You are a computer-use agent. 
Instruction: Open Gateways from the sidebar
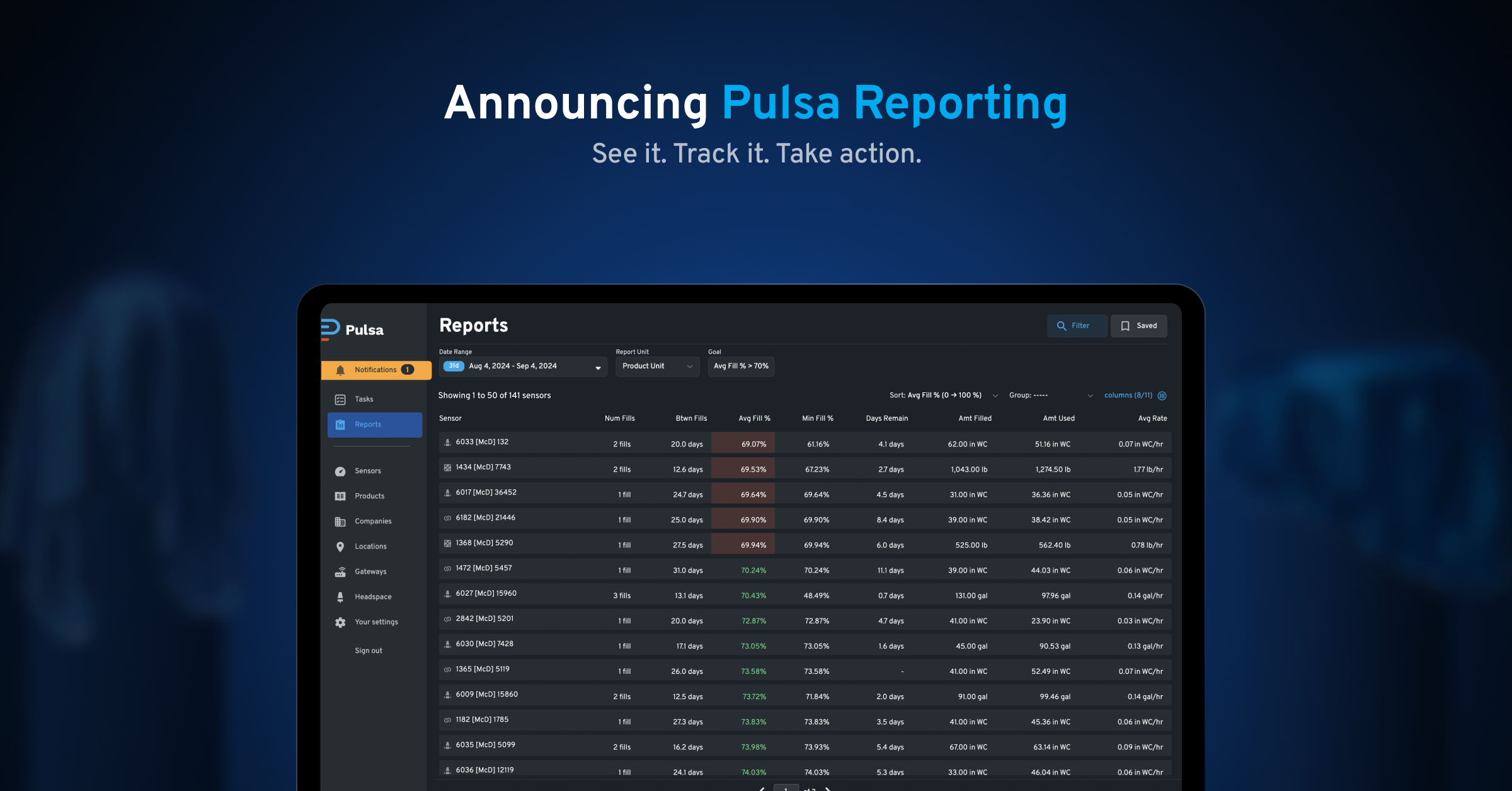pos(340,571)
